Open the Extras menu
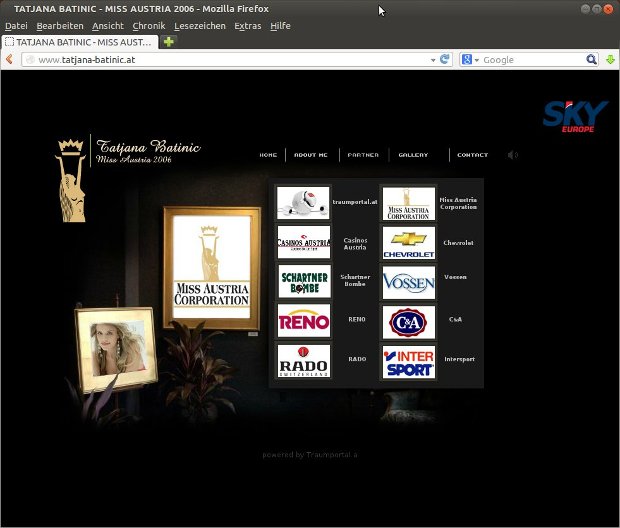The image size is (620, 528). click(248, 26)
